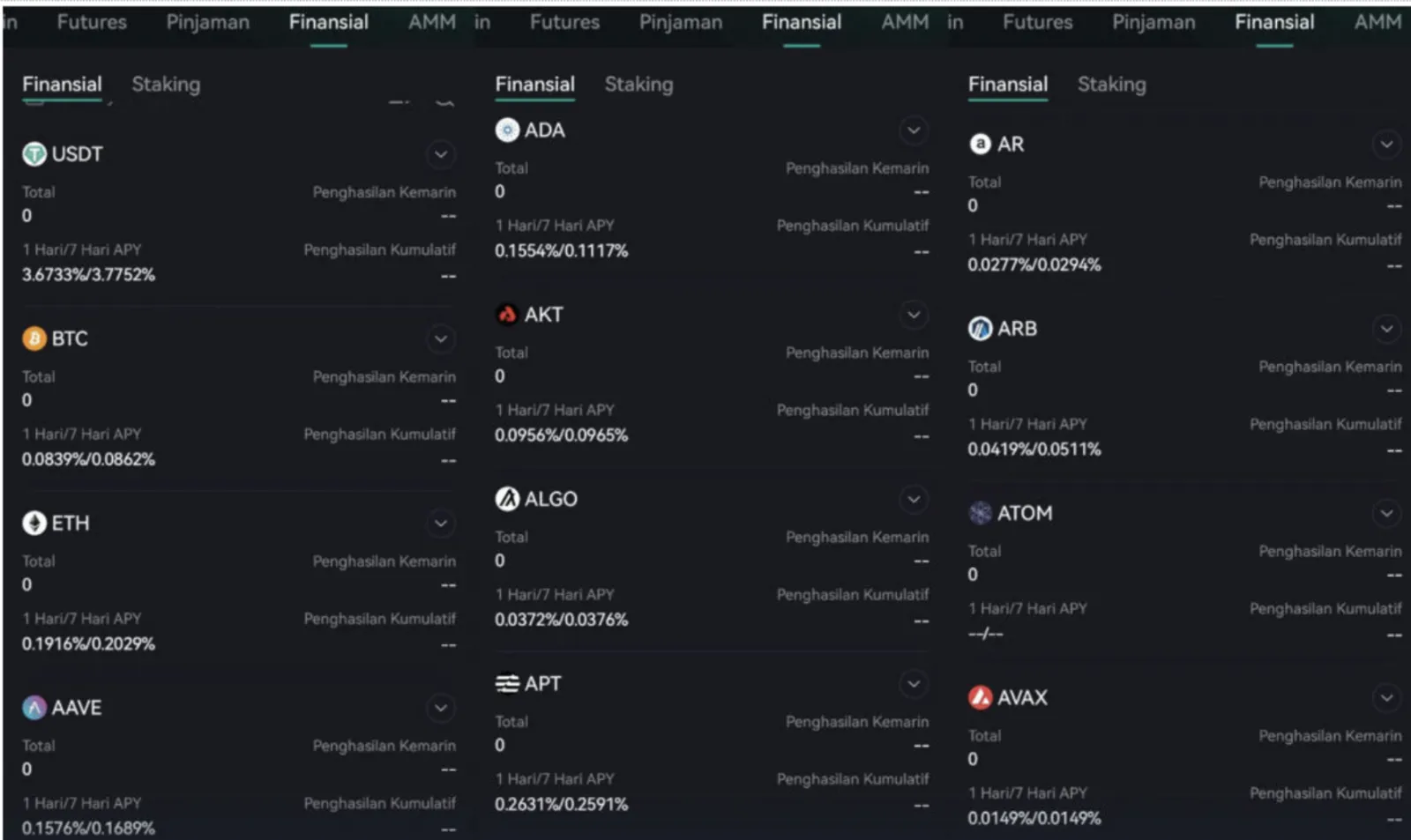
Task: Expand the AKT row chevron
Action: pyautogui.click(x=915, y=315)
